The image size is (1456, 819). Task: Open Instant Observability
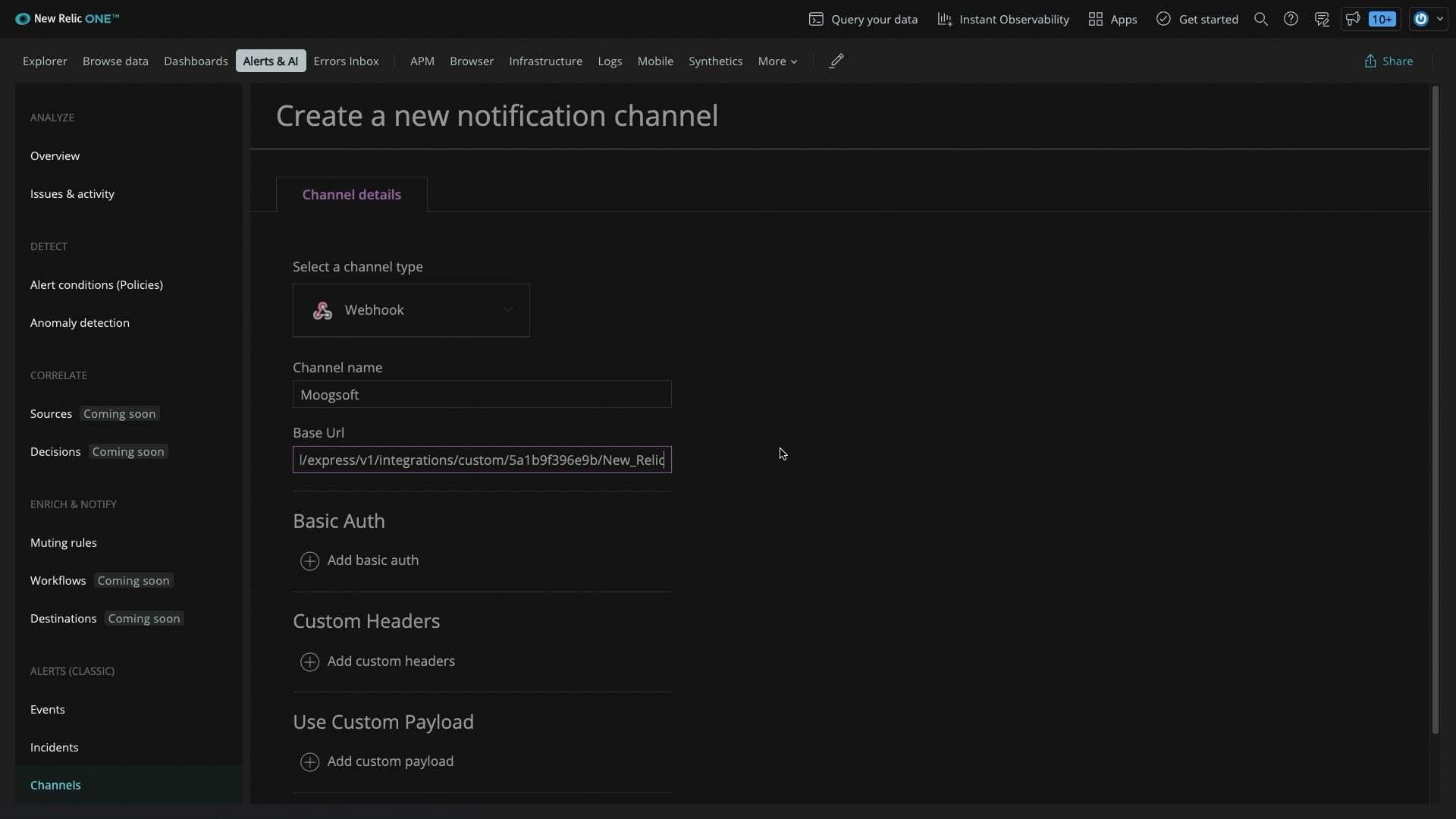pos(1003,19)
